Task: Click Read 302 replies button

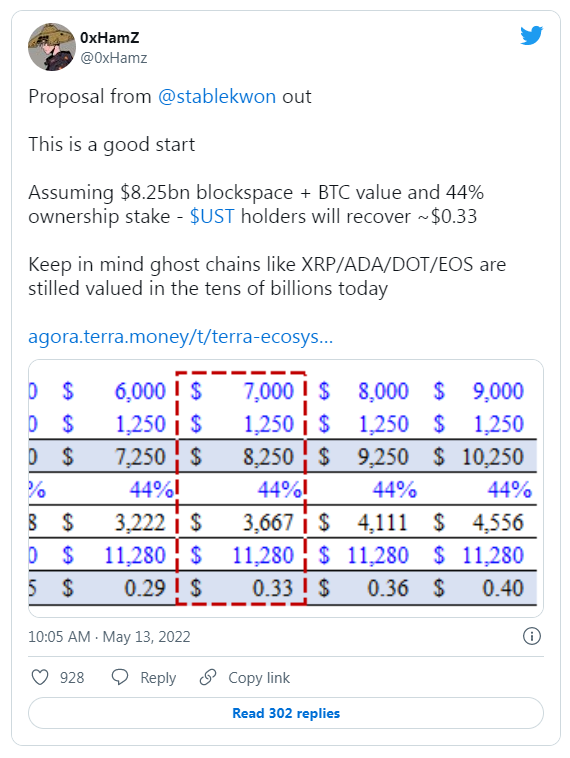Action: click(x=286, y=713)
